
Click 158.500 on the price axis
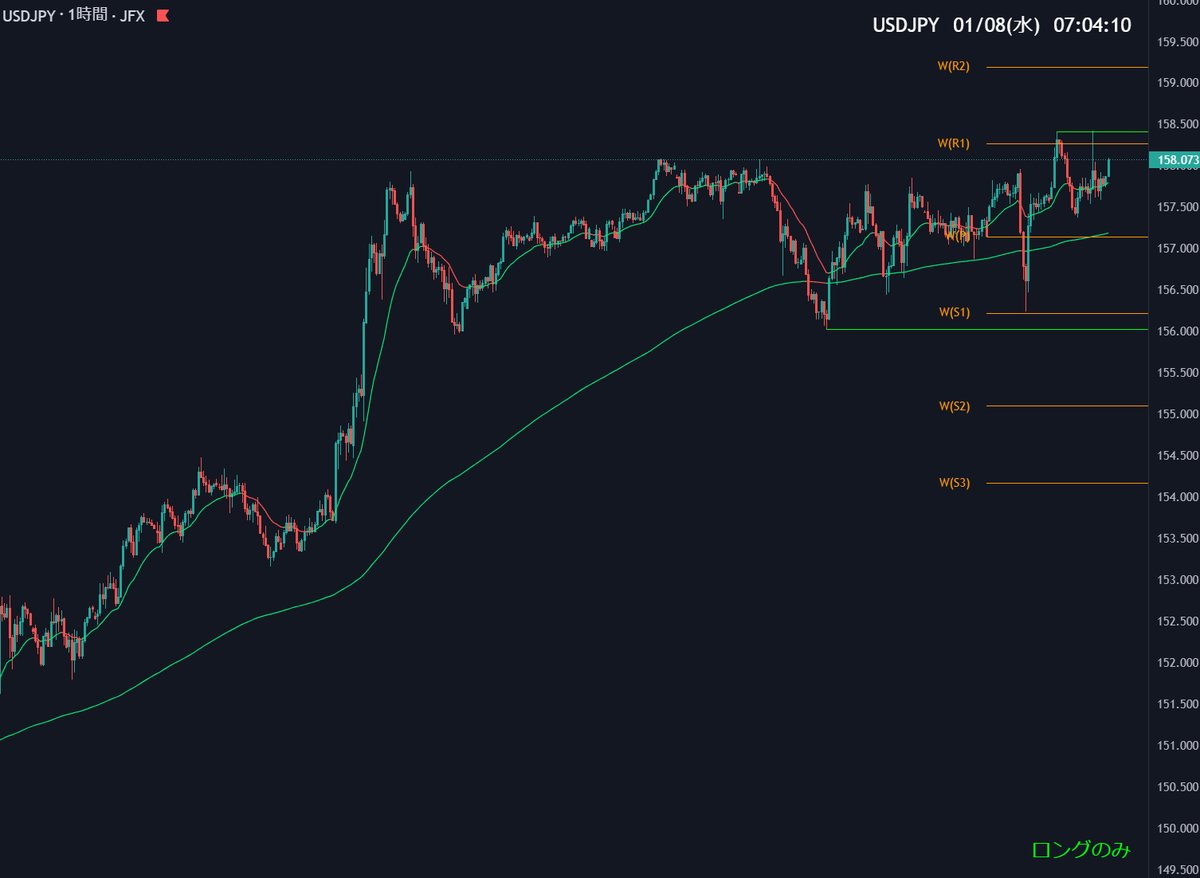pos(1177,125)
